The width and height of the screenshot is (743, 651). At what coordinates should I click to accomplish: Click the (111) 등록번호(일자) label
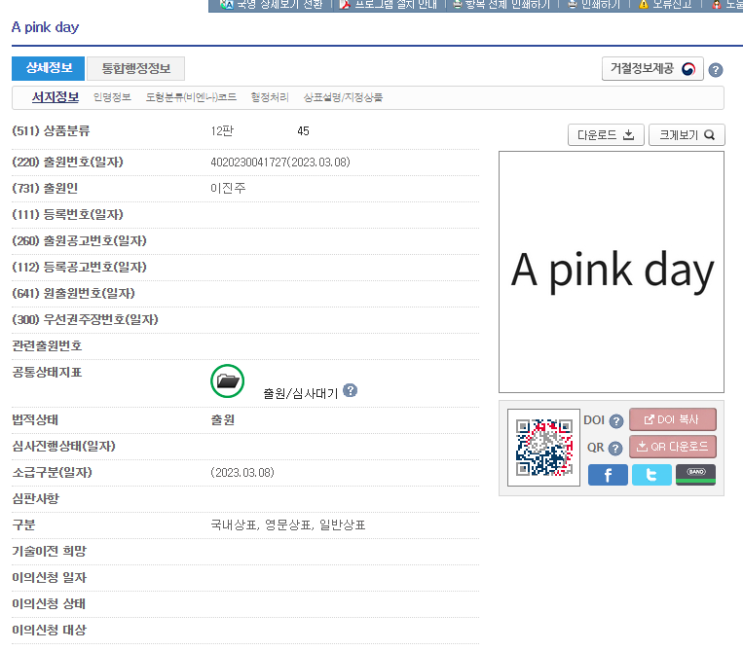[x=67, y=215]
